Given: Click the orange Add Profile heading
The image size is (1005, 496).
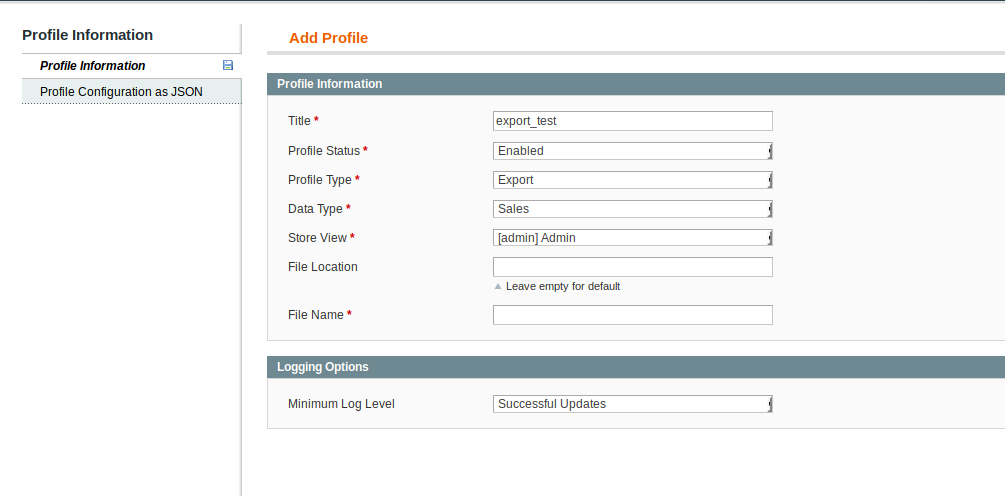Looking at the screenshot, I should pos(328,38).
